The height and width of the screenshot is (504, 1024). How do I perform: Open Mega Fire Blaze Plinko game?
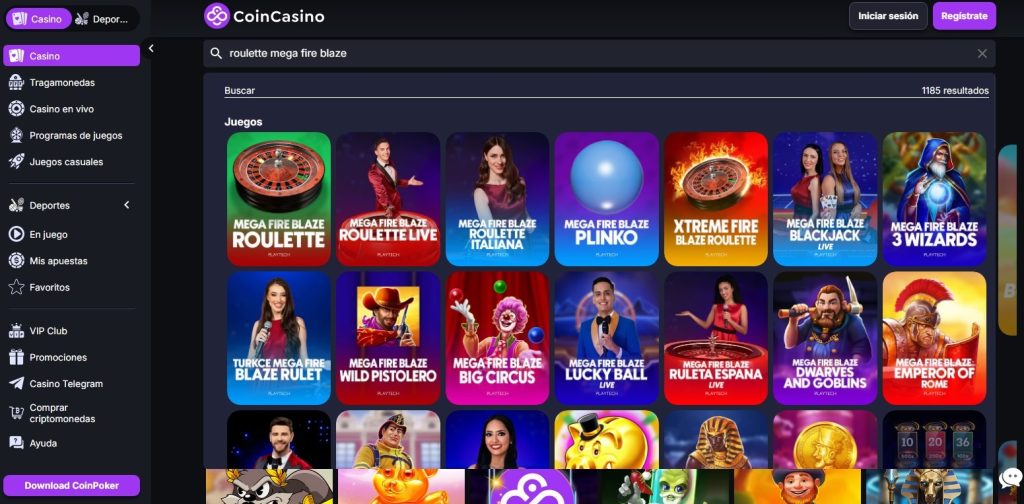607,199
